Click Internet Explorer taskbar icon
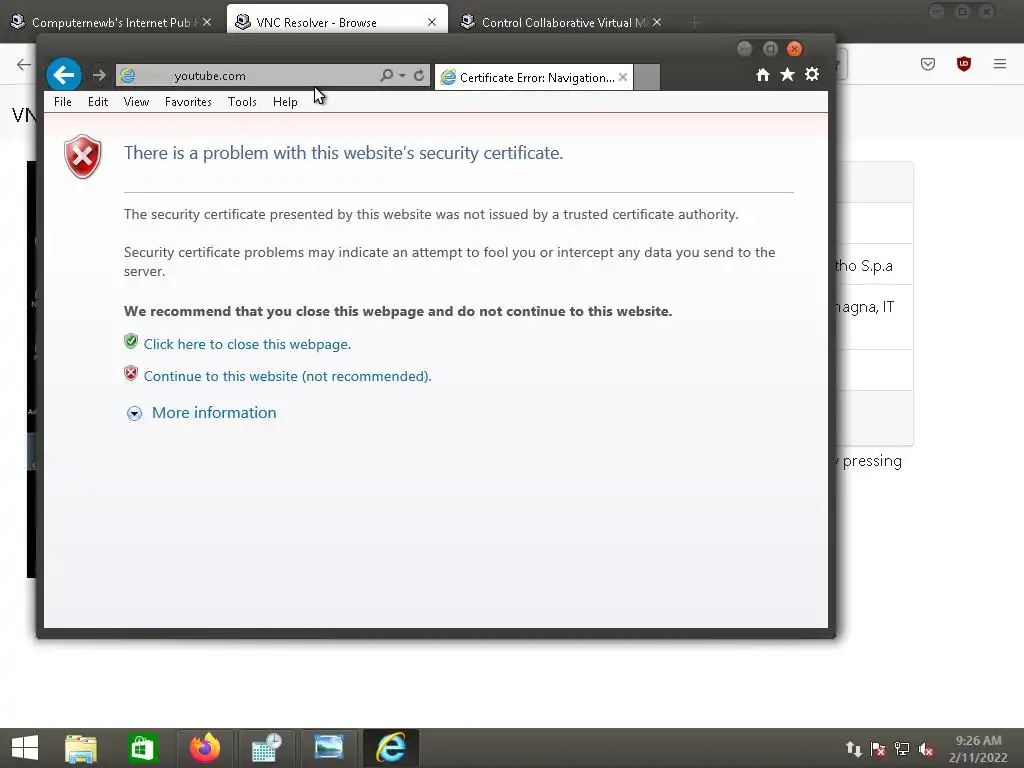 point(391,748)
